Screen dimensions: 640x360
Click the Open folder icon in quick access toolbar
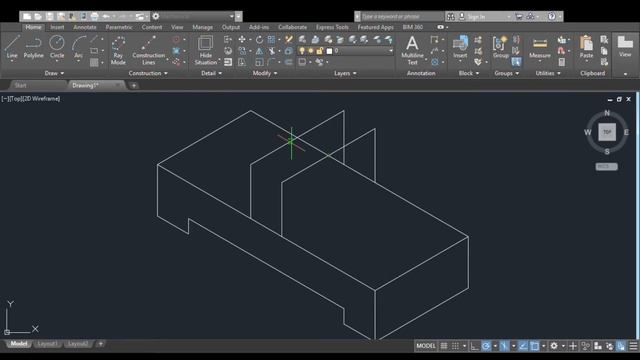pyautogui.click(x=38, y=16)
